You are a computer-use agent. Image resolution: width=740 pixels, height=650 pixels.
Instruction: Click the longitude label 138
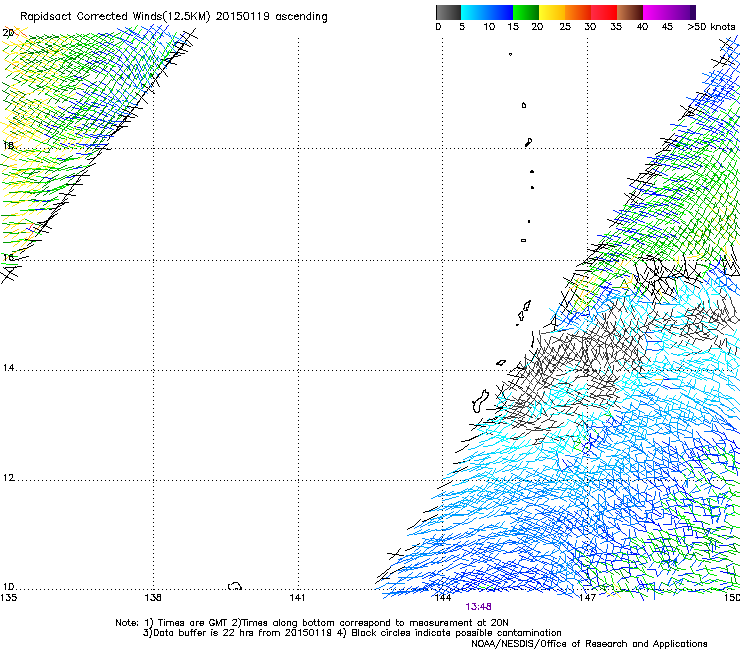[153, 598]
